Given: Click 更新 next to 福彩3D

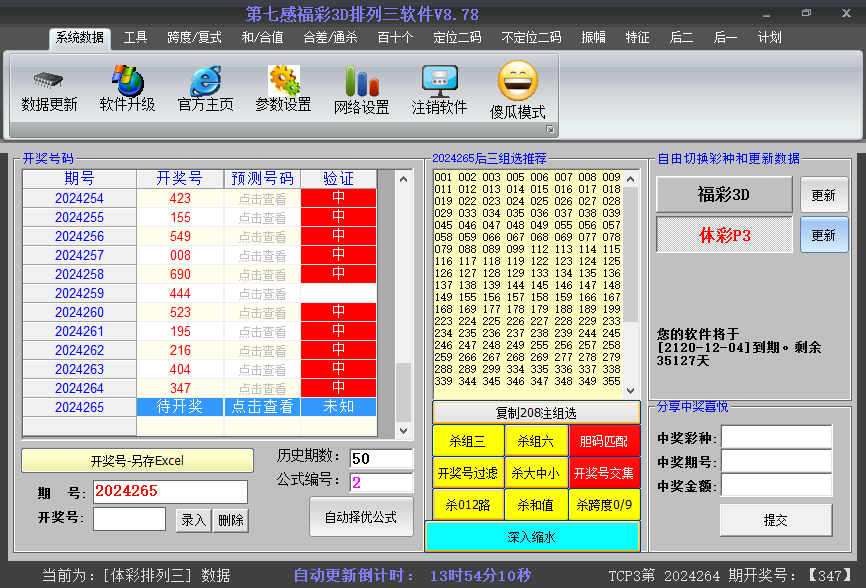Looking at the screenshot, I should click(823, 195).
